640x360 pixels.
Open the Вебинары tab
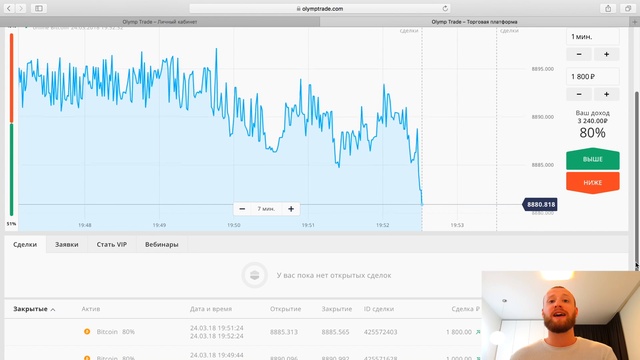pyautogui.click(x=162, y=244)
